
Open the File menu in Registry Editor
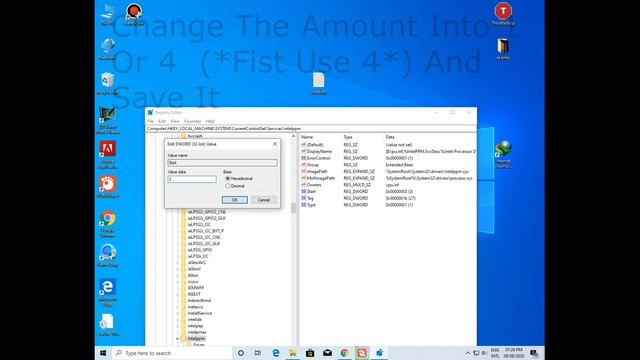(151, 121)
